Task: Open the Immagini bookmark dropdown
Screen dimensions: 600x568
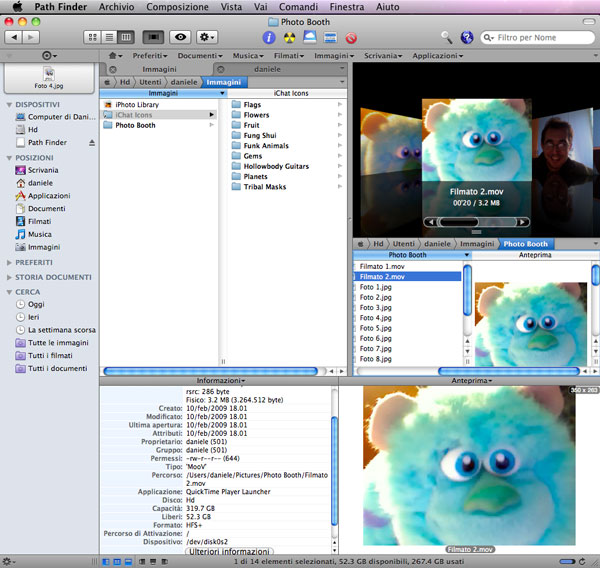Action: click(x=334, y=56)
